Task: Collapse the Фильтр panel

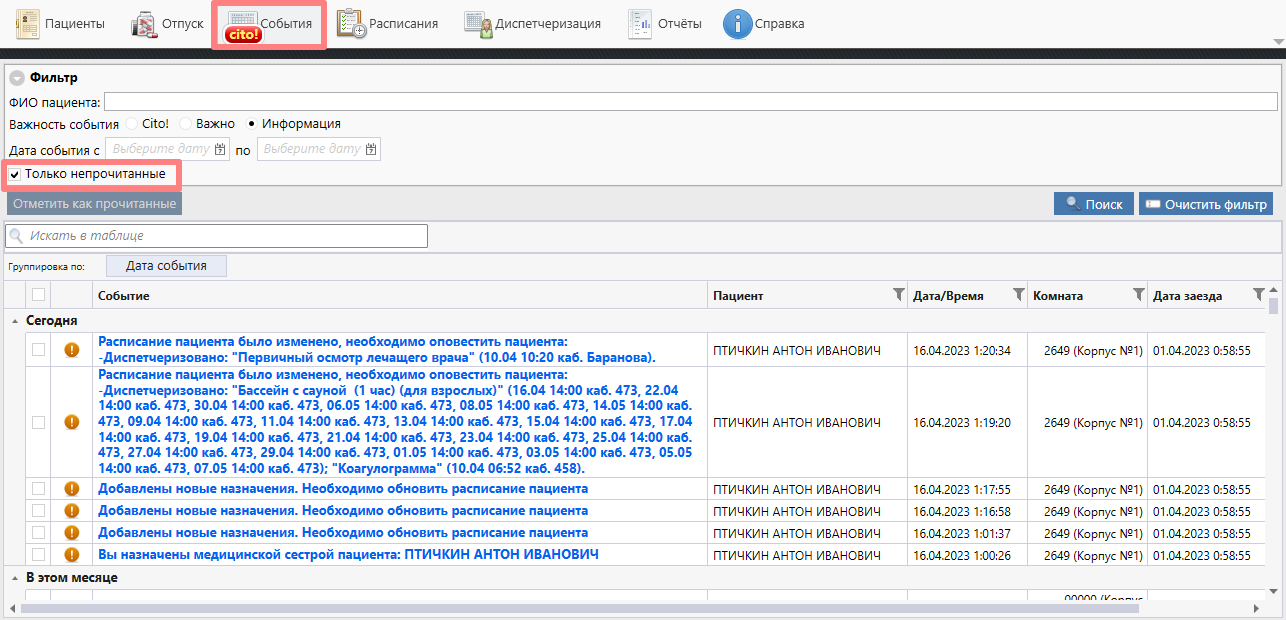Action: coord(17,78)
